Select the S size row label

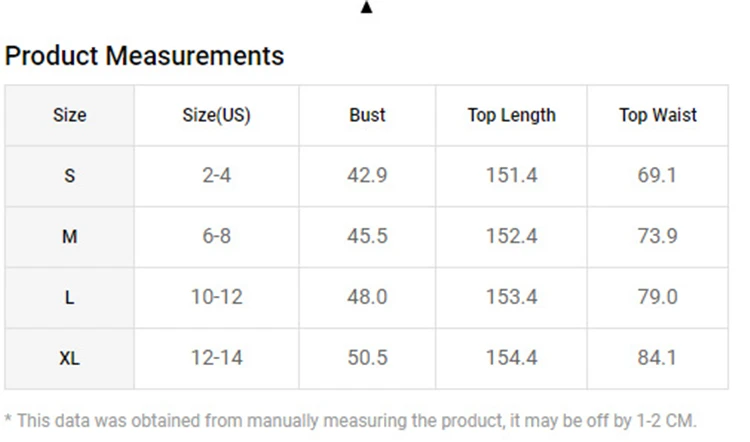70,176
